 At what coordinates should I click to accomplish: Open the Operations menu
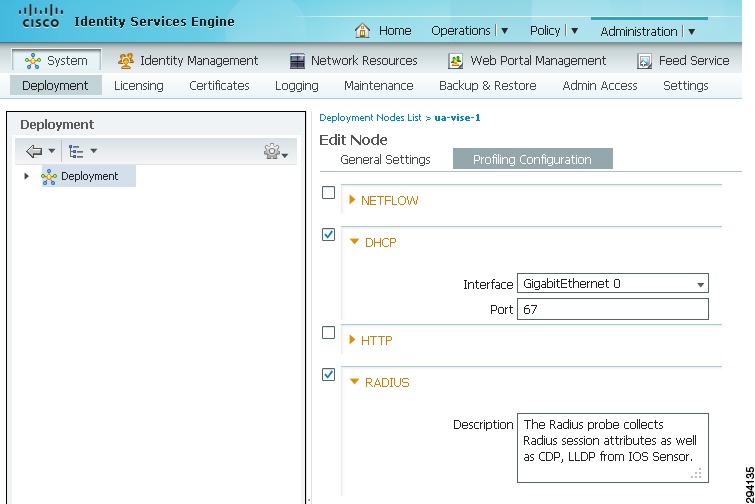(460, 31)
